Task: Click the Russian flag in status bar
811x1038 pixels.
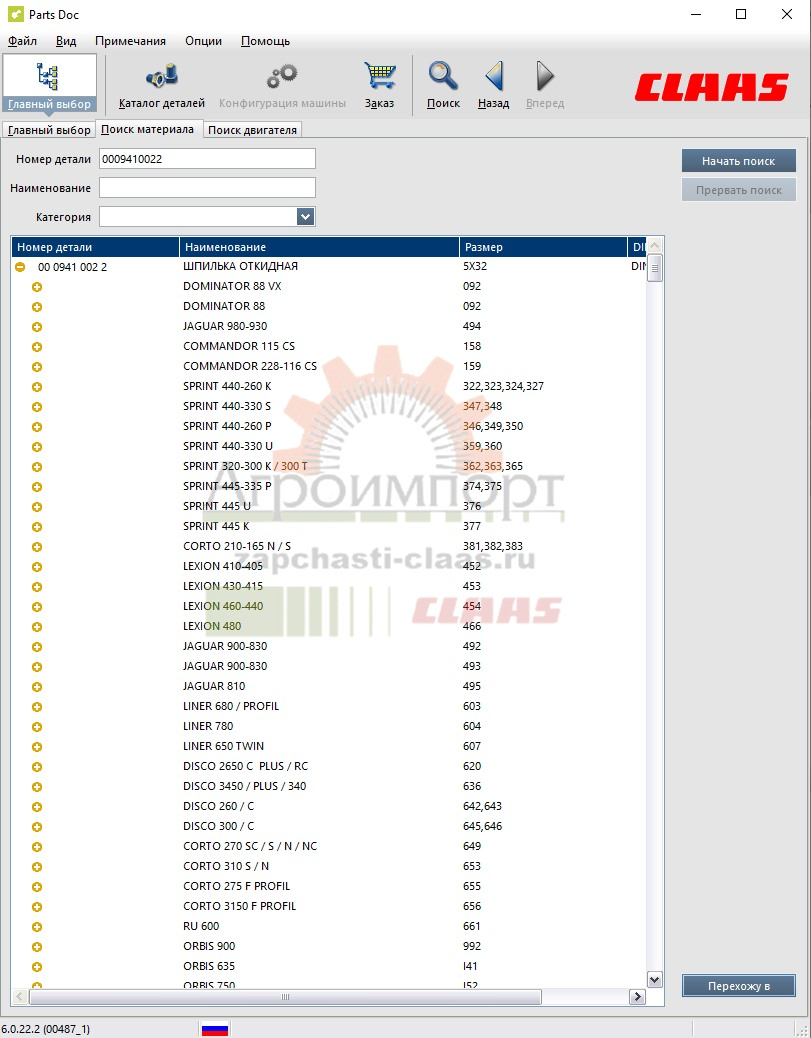Action: pyautogui.click(x=215, y=1029)
